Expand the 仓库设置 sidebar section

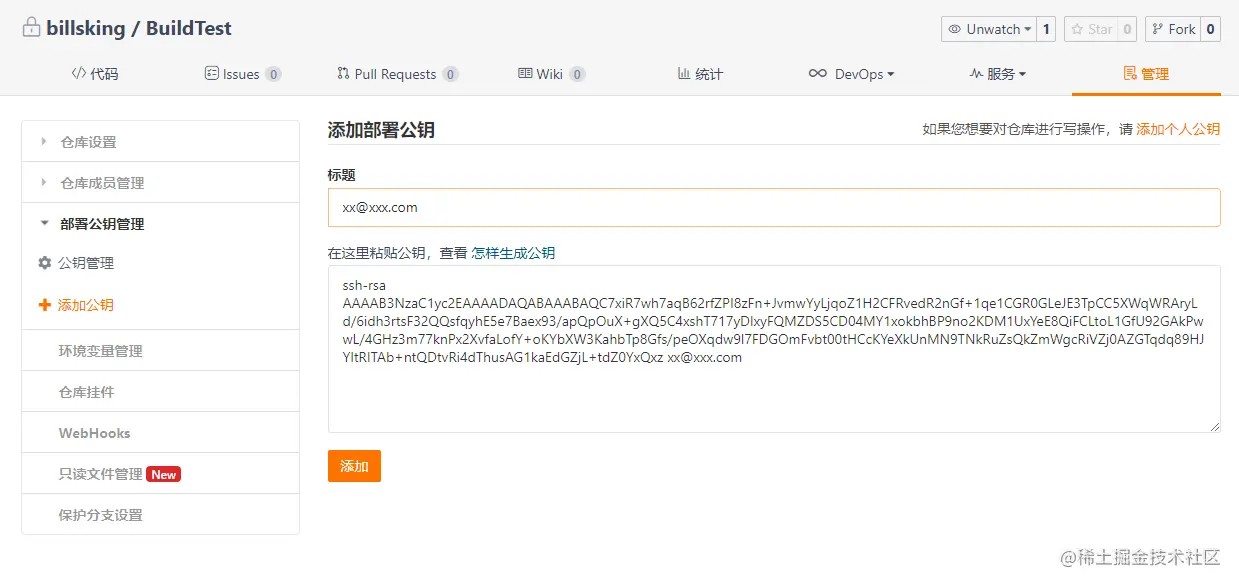[160, 141]
